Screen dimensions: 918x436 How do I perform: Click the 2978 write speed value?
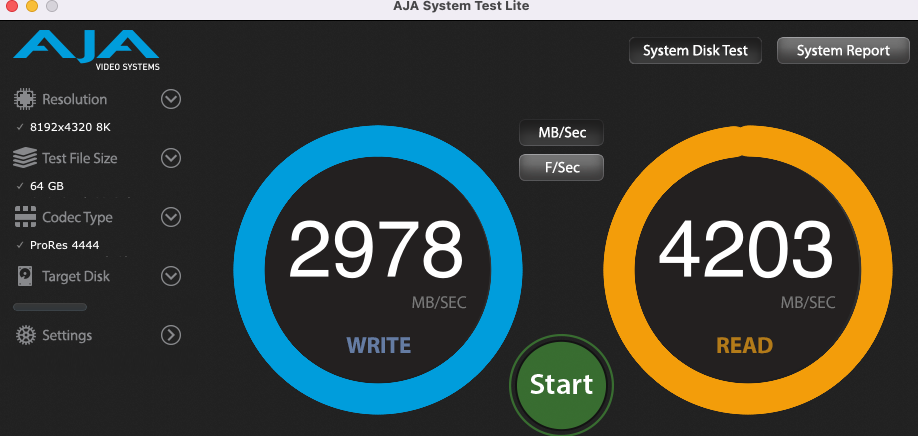click(376, 250)
